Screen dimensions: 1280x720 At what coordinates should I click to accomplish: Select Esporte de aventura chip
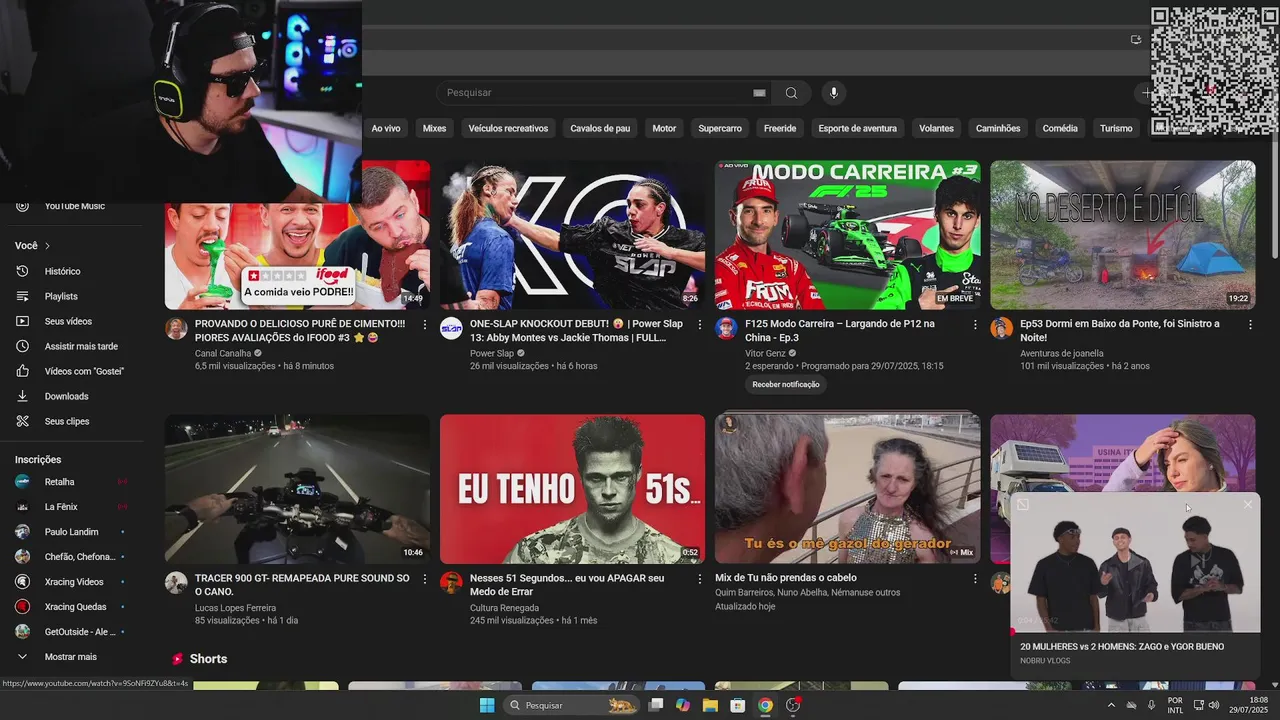858,128
